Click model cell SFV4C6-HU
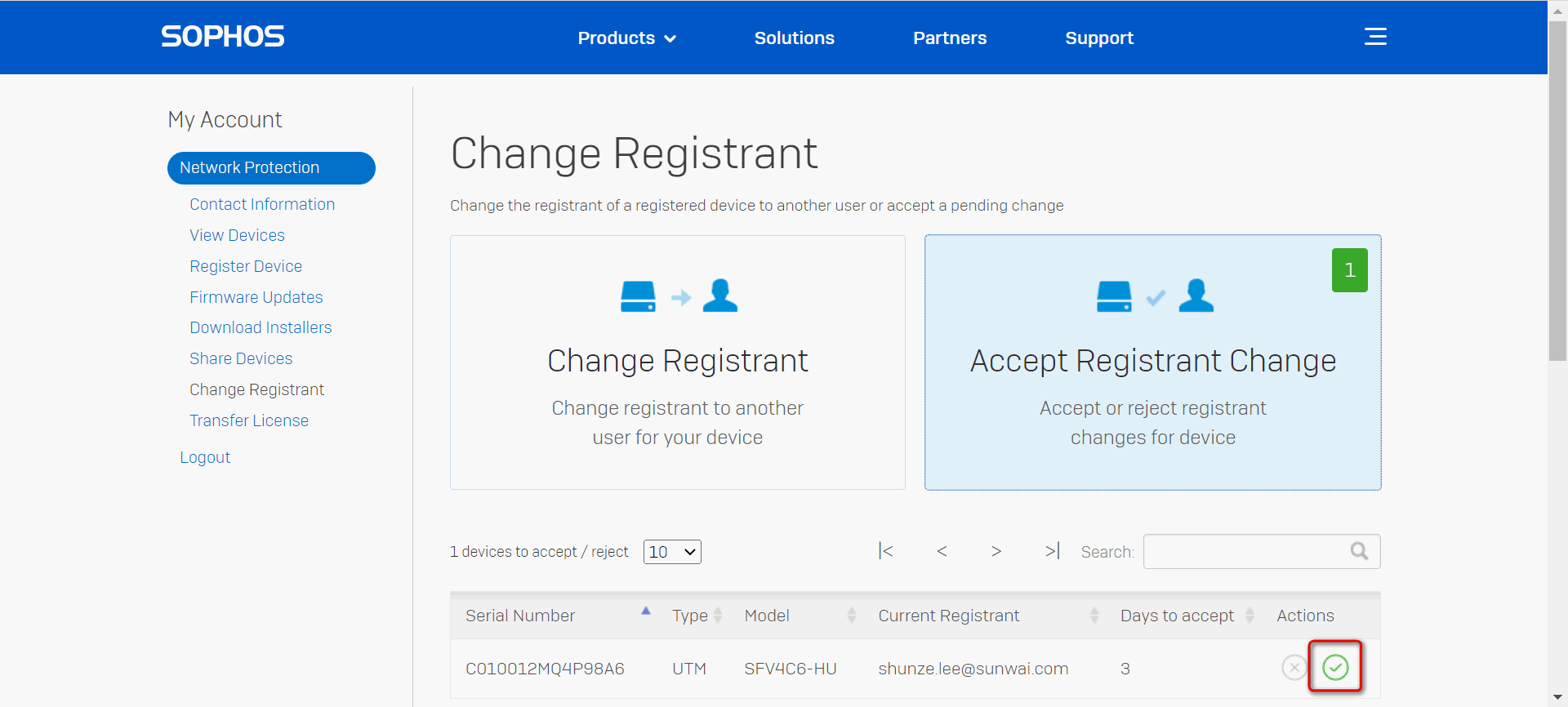Image resolution: width=1568 pixels, height=707 pixels. pos(791,669)
